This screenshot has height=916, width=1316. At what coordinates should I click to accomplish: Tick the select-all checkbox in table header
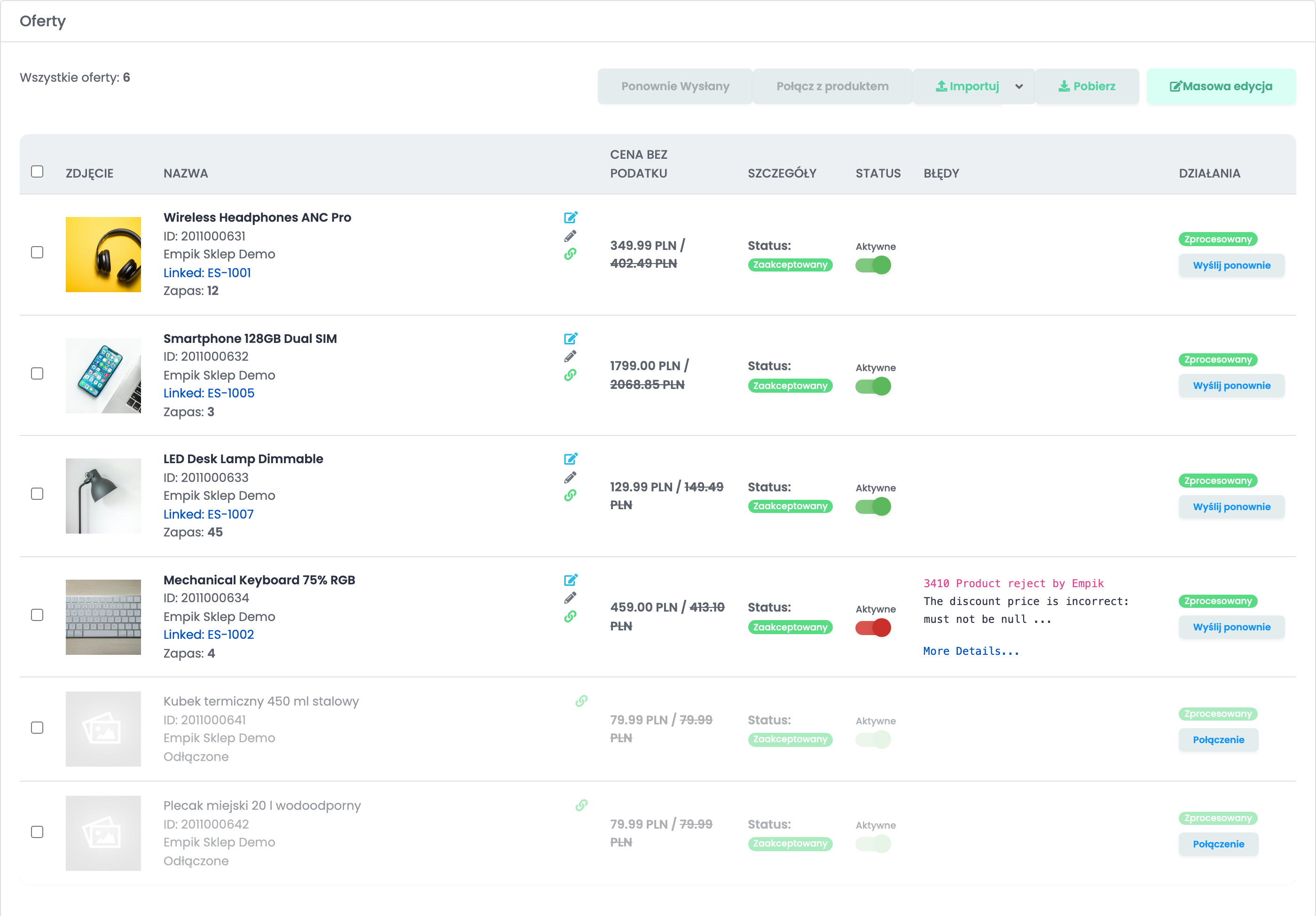pyautogui.click(x=37, y=171)
